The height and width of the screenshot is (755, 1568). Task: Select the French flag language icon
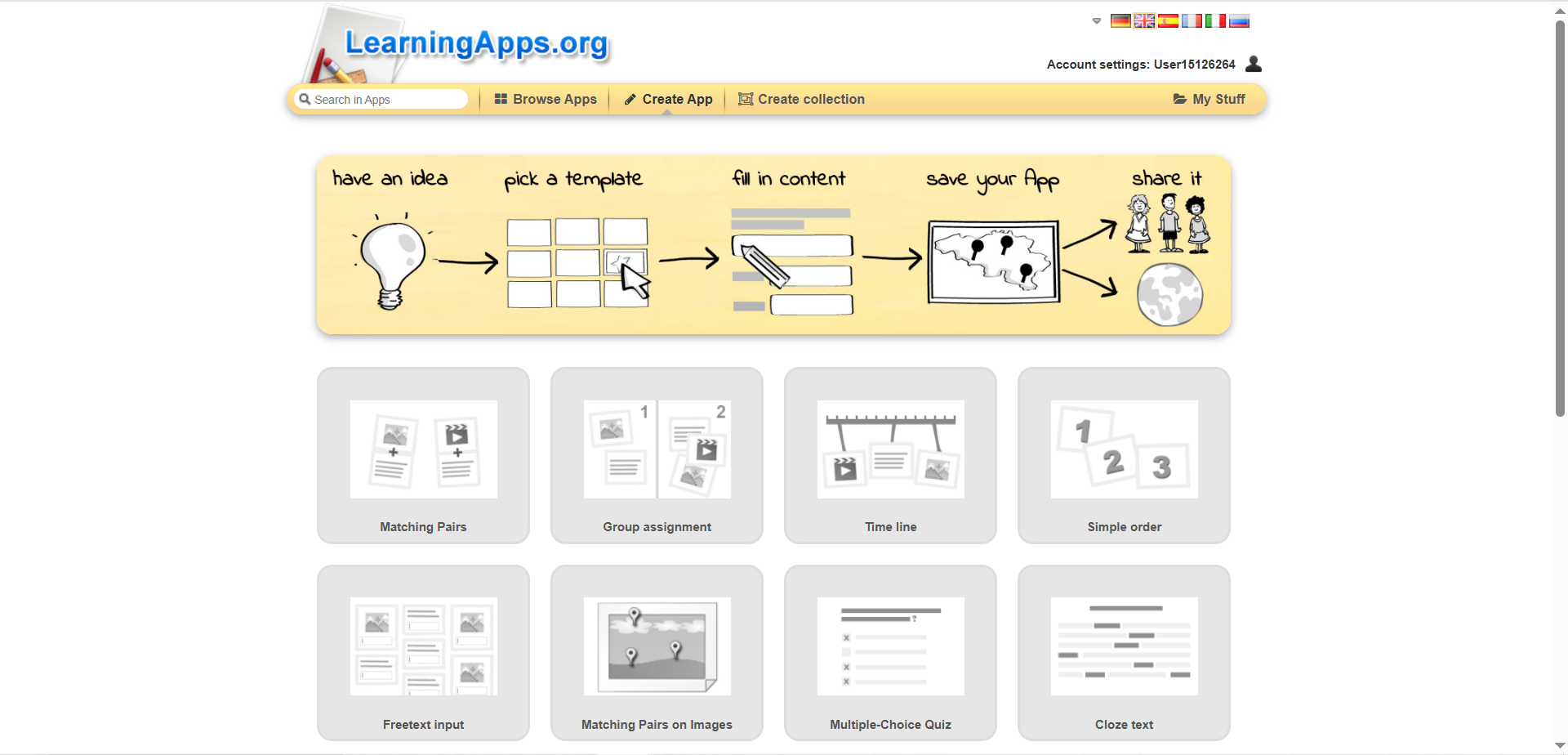click(1192, 21)
